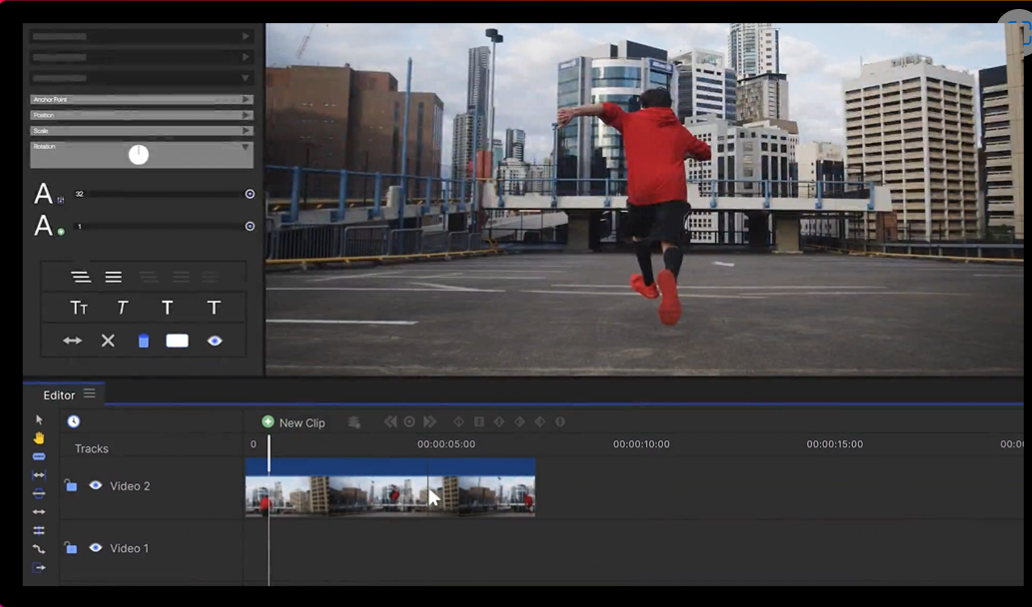Select the bracketed double-arrow ripple tool

(x=39, y=475)
